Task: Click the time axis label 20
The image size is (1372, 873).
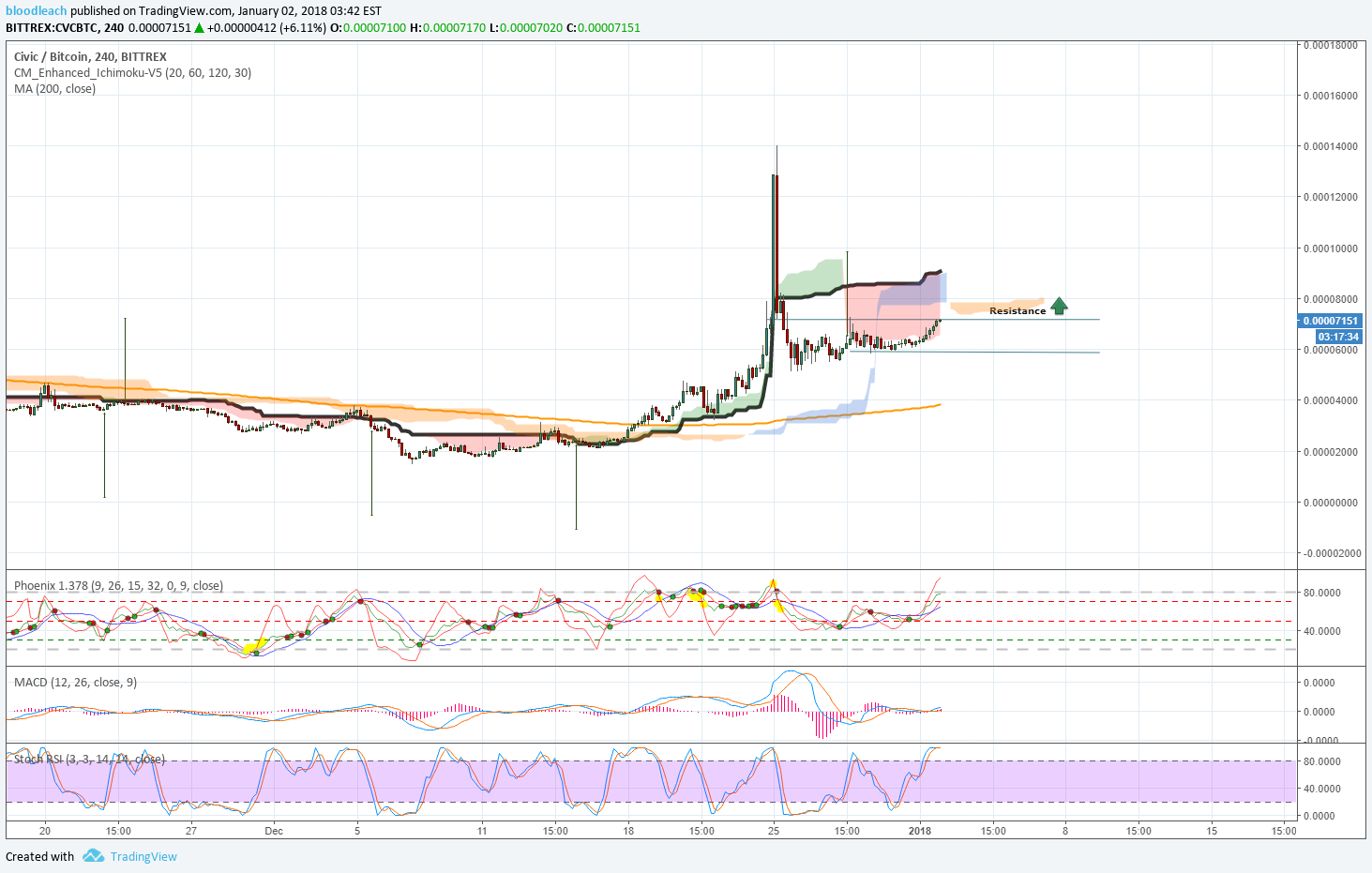Action: (x=45, y=831)
